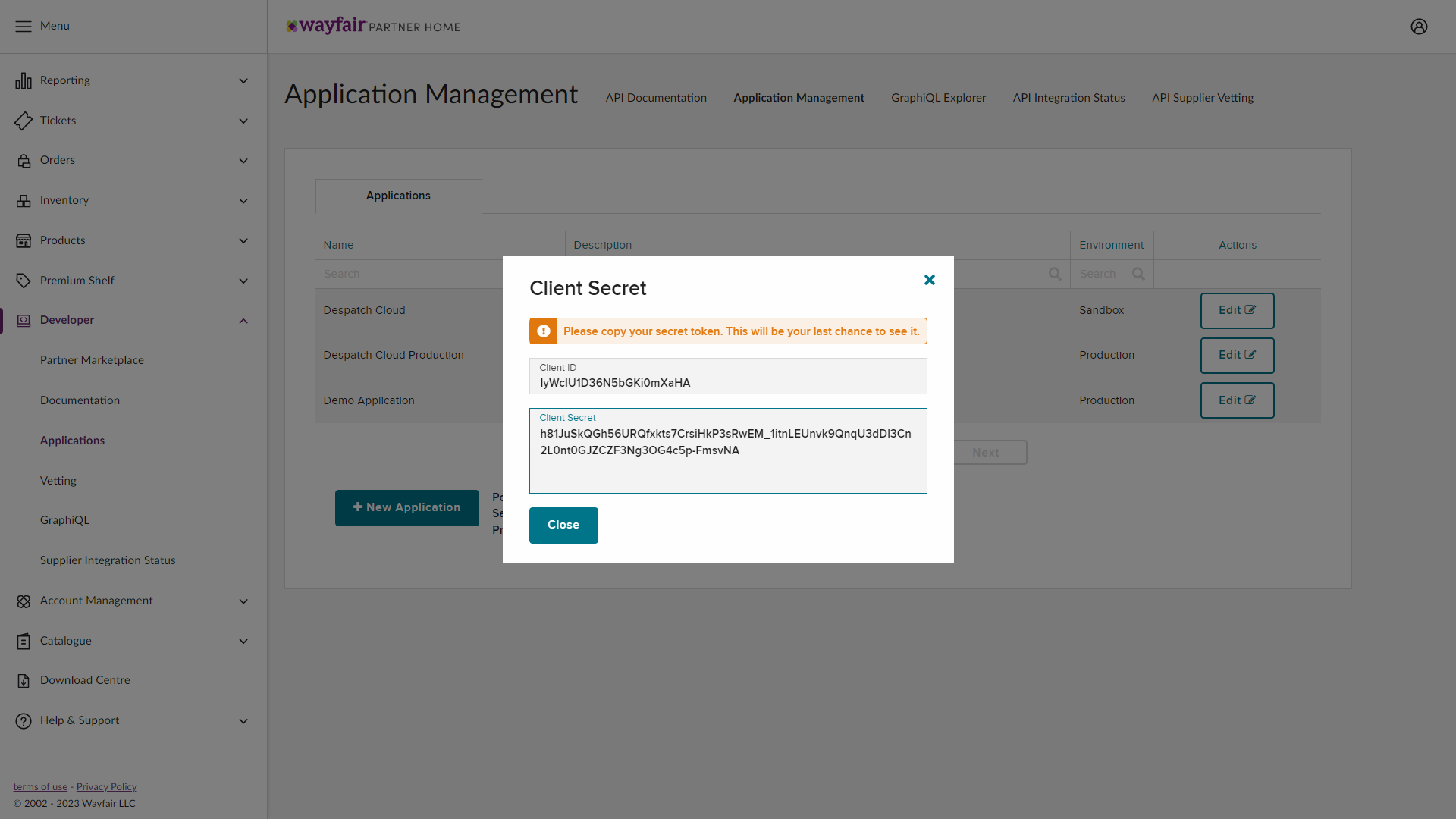The width and height of the screenshot is (1456, 819).
Task: Open GraphiQL under Developer
Action: (x=64, y=521)
